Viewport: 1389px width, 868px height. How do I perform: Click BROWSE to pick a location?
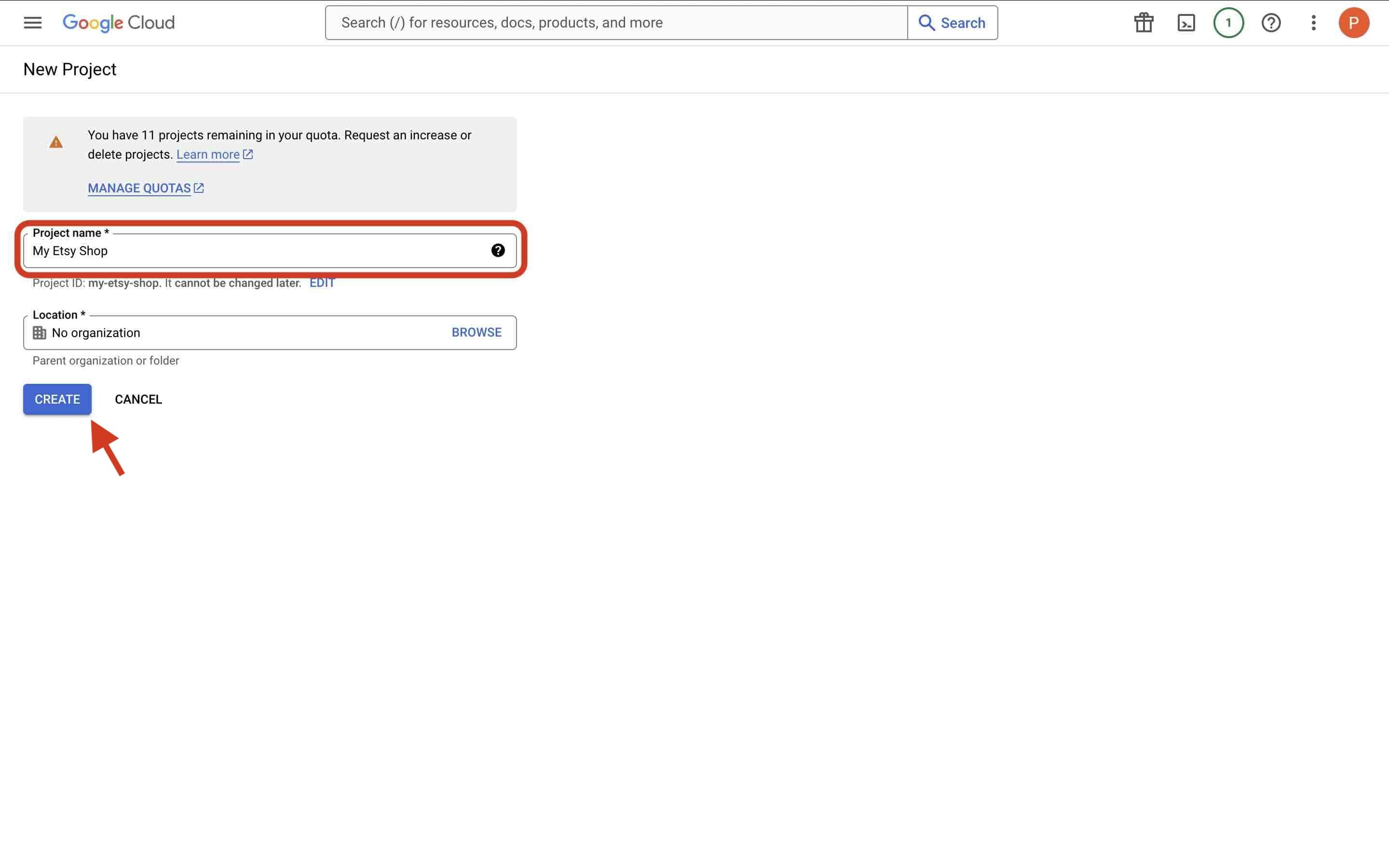pyautogui.click(x=477, y=332)
